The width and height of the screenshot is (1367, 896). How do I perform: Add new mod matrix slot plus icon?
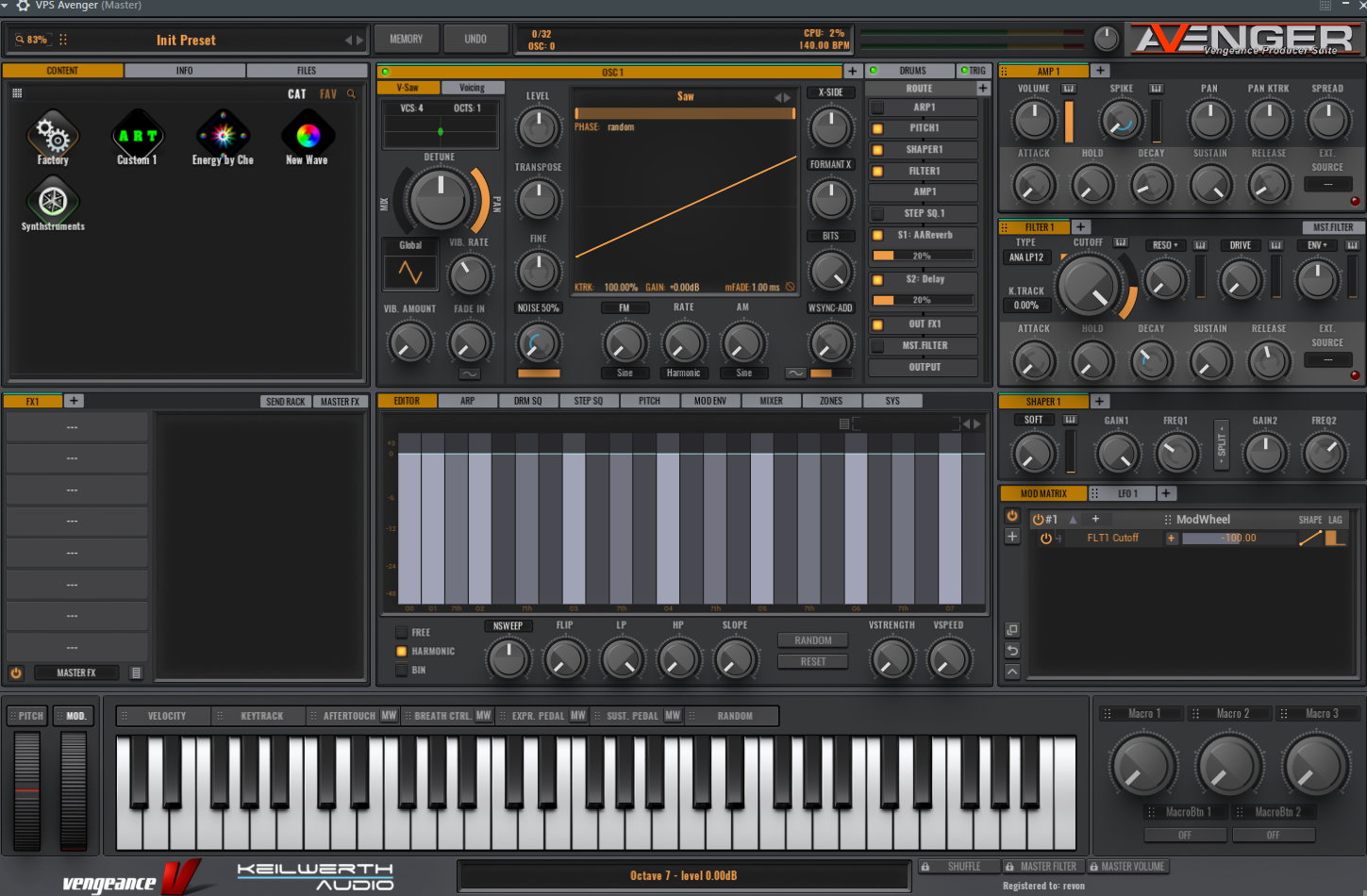1012,537
